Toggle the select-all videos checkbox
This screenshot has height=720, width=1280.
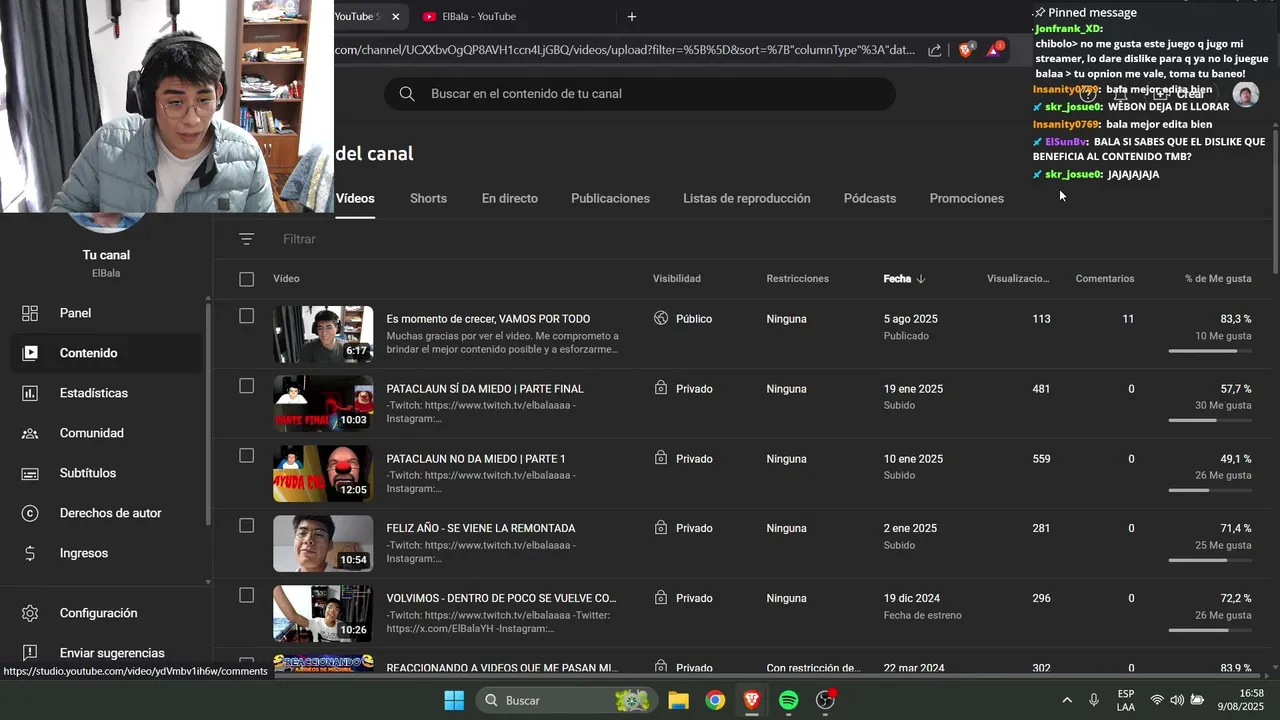coord(247,279)
